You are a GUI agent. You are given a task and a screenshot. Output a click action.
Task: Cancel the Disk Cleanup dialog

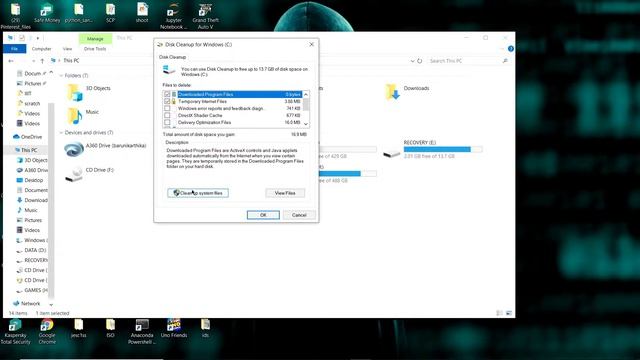coord(299,215)
